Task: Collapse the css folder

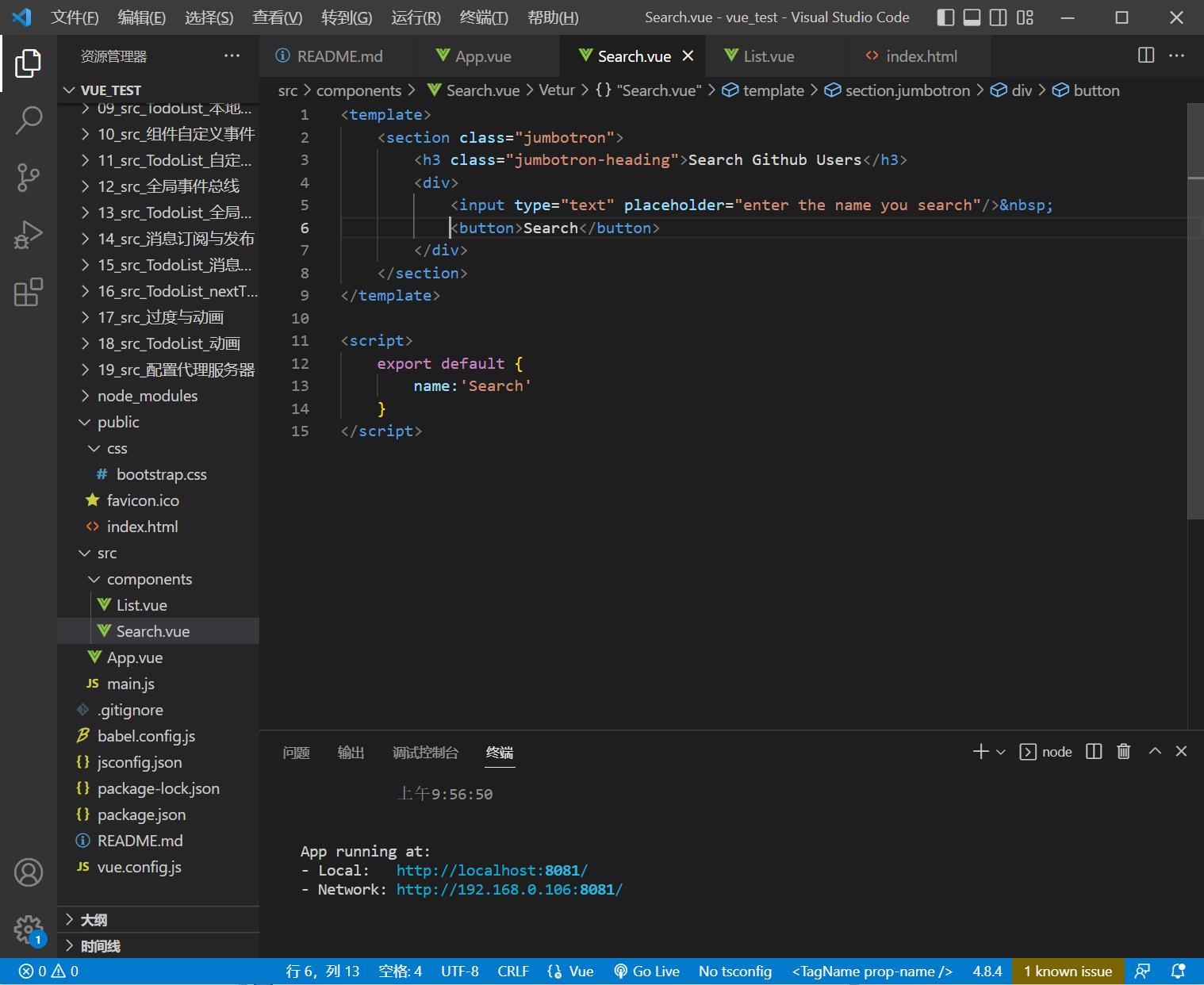Action: tap(159, 448)
